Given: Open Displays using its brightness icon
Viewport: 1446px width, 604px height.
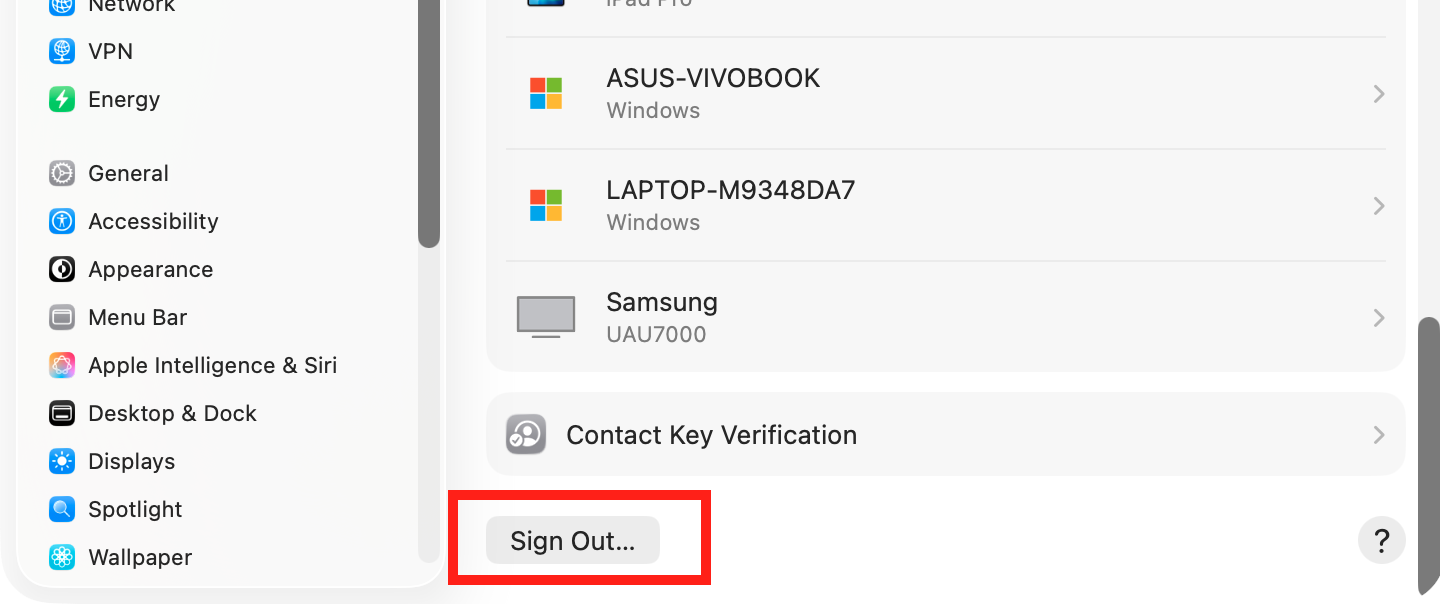Looking at the screenshot, I should 61,461.
